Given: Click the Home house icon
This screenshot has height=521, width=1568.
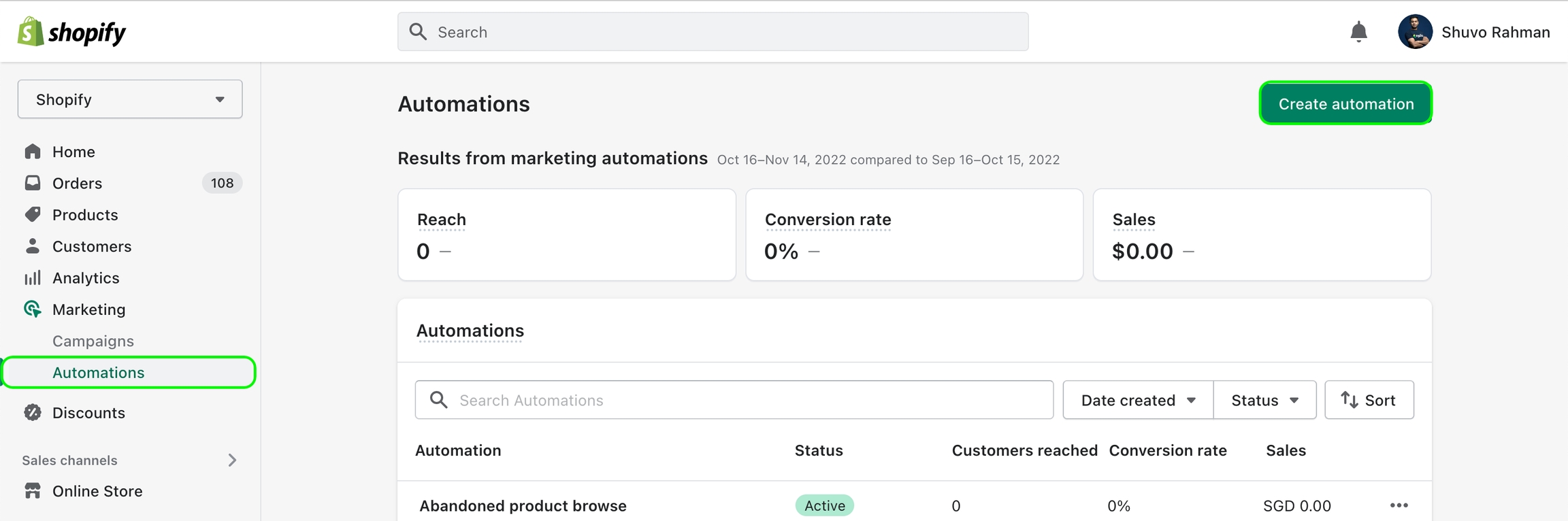Looking at the screenshot, I should pos(33,151).
